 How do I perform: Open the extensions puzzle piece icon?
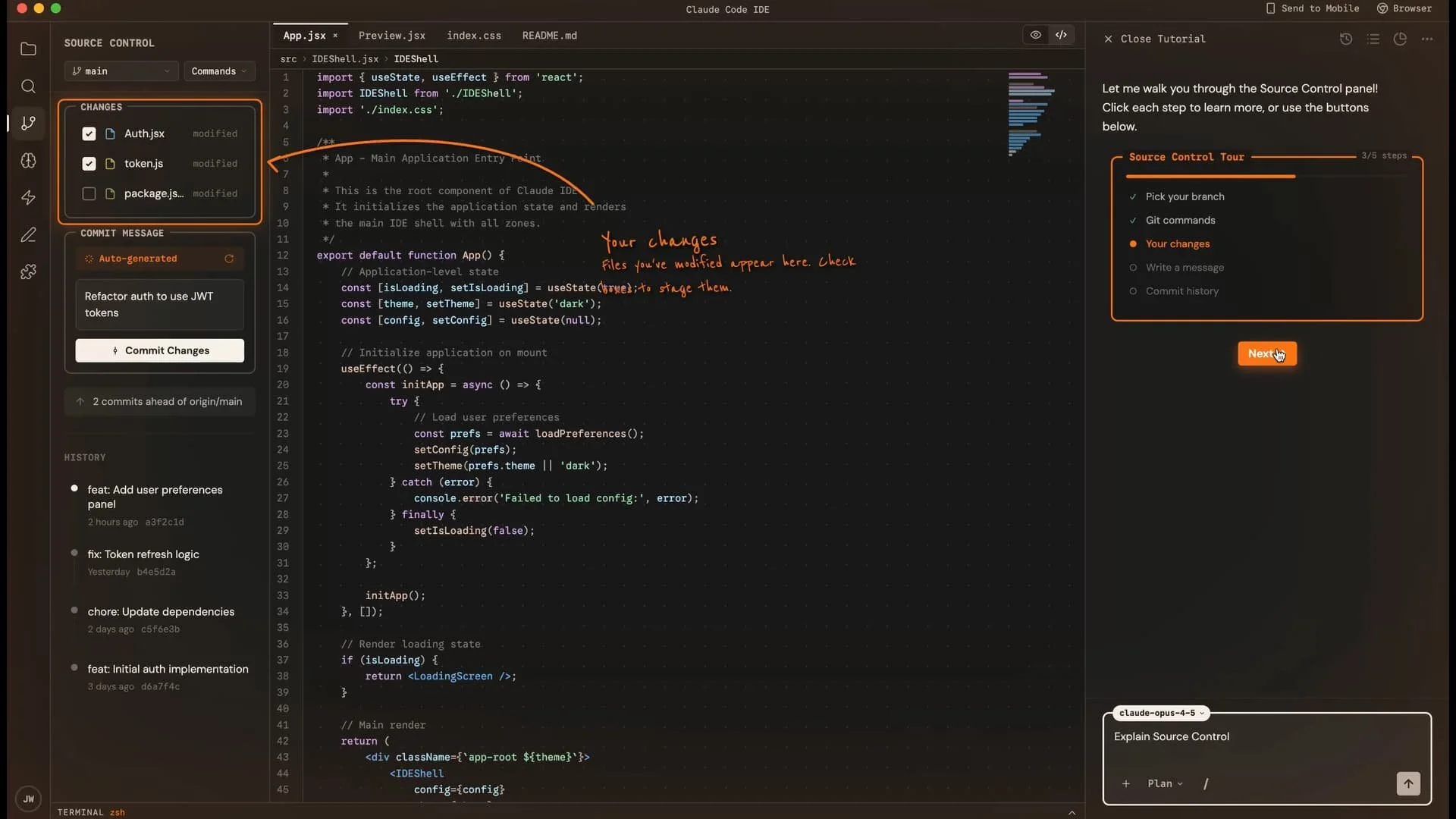pyautogui.click(x=28, y=271)
